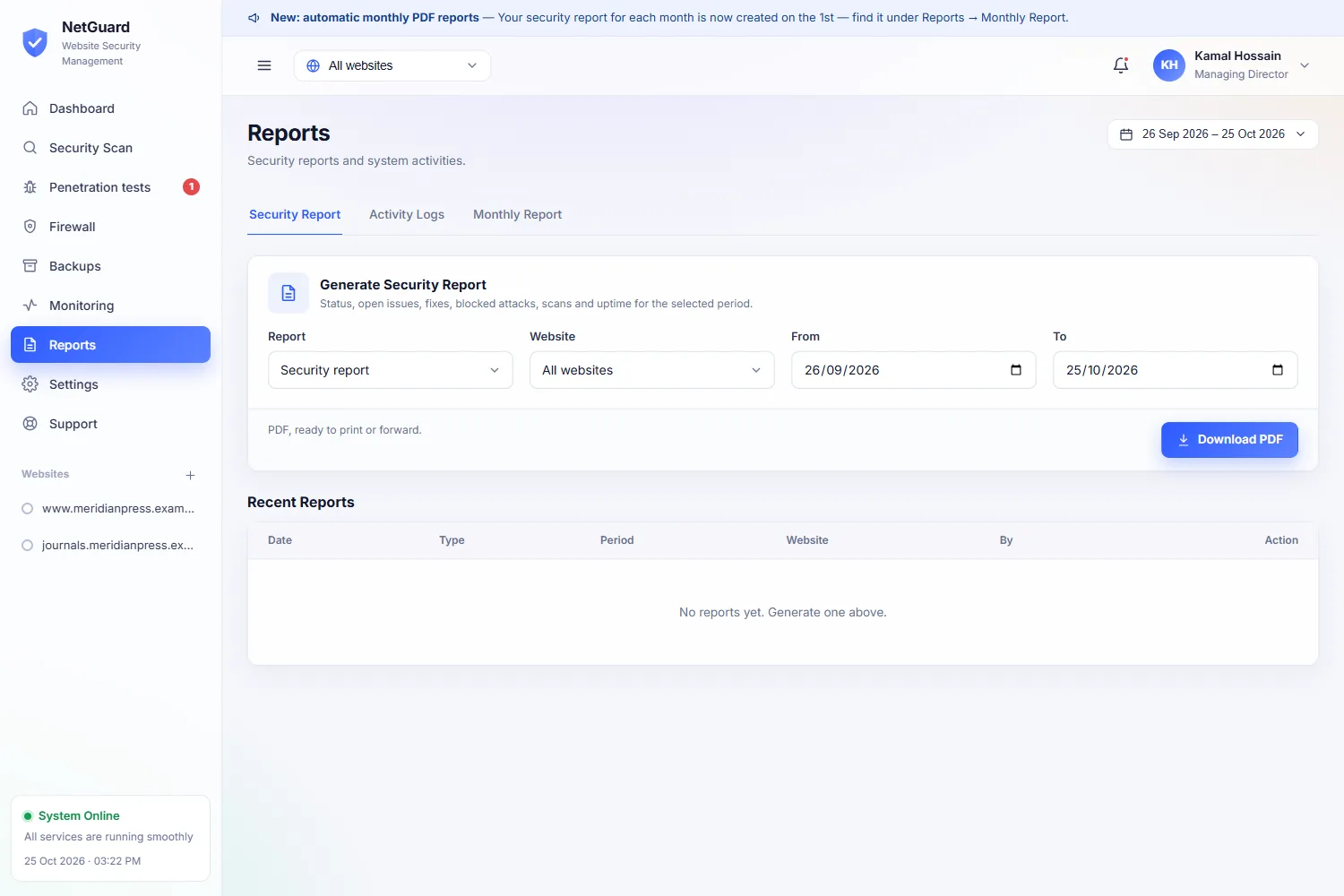Click the Security Scan magnifier icon

(x=30, y=148)
